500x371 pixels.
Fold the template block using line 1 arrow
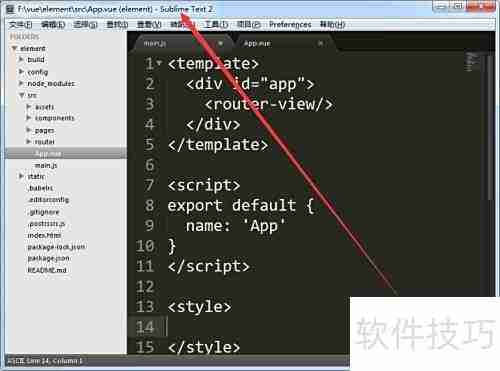pyautogui.click(x=159, y=63)
